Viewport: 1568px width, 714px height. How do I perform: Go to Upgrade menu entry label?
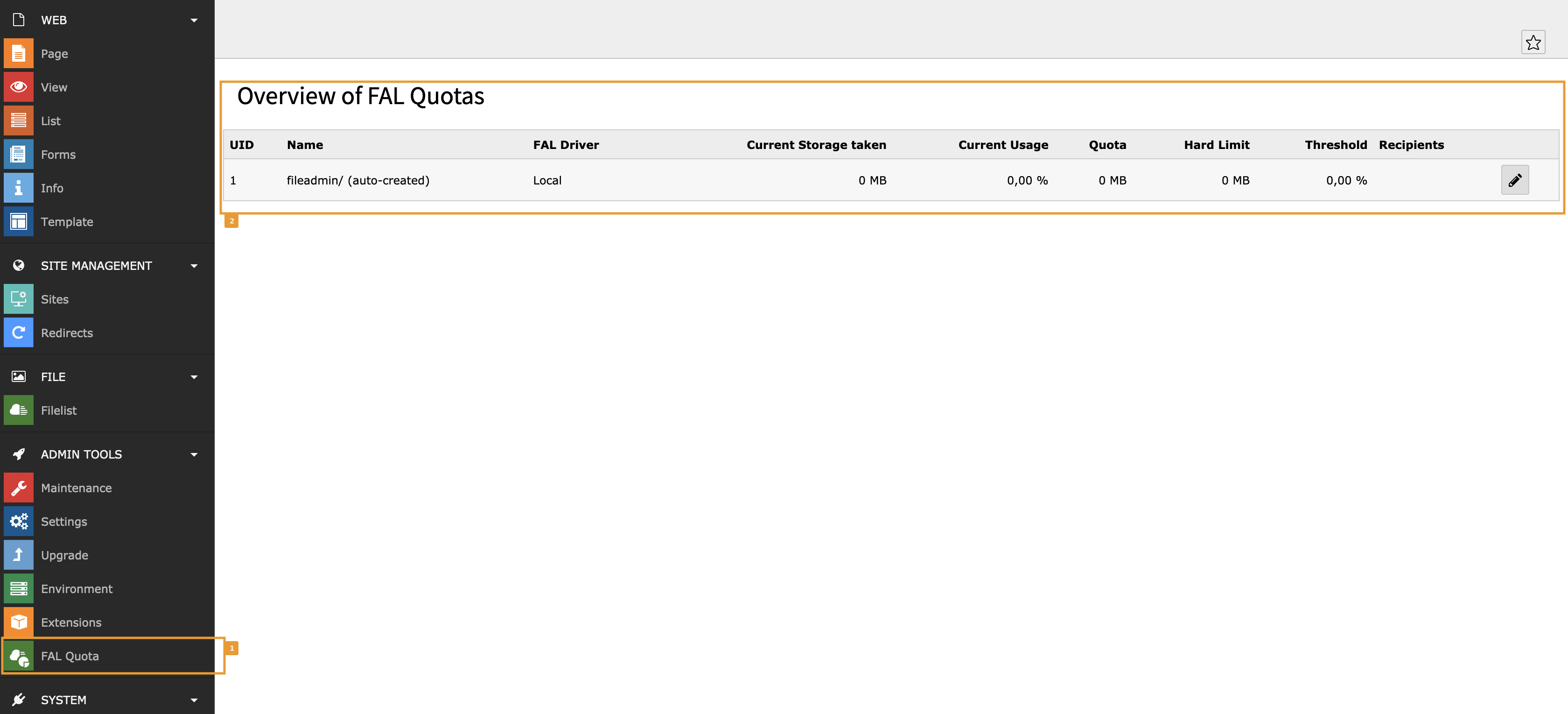click(x=64, y=555)
